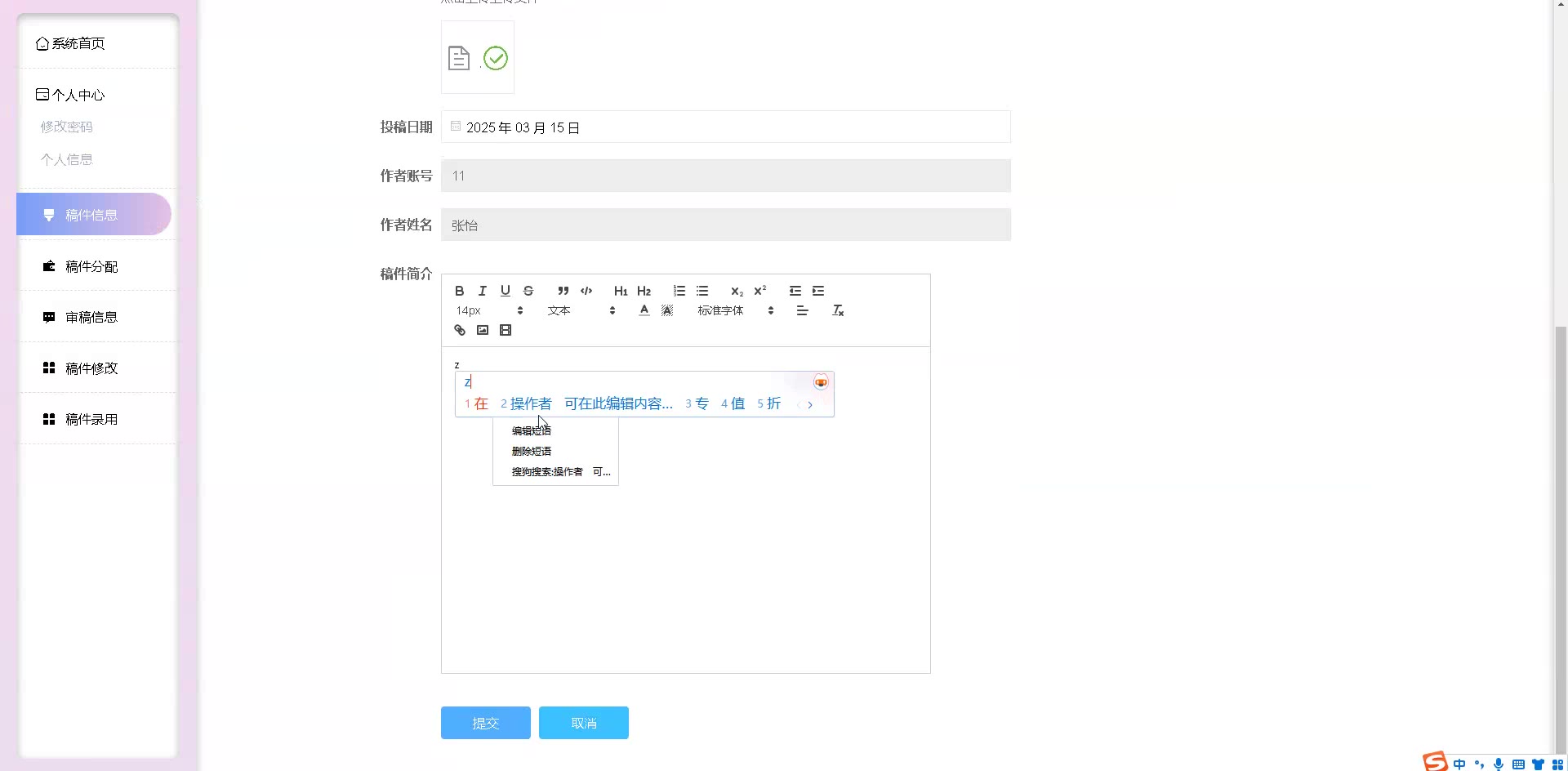Toggle bold formatting in the editor
Image resolution: width=1568 pixels, height=771 pixels.
pyautogui.click(x=460, y=291)
